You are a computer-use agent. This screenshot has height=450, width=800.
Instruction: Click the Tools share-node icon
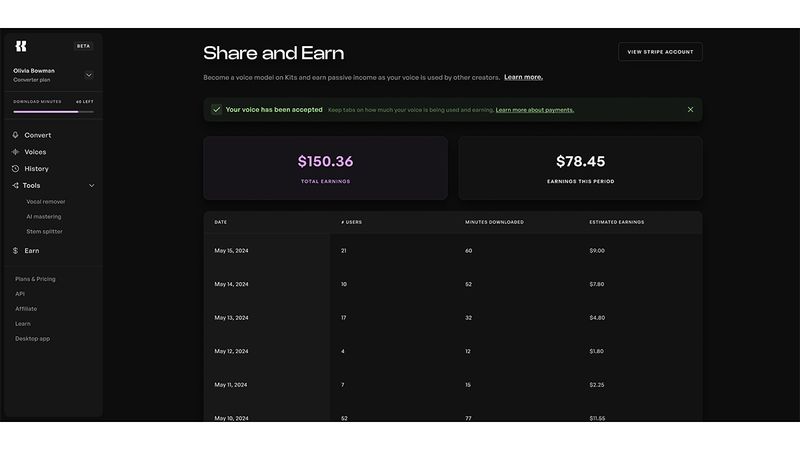[15, 186]
